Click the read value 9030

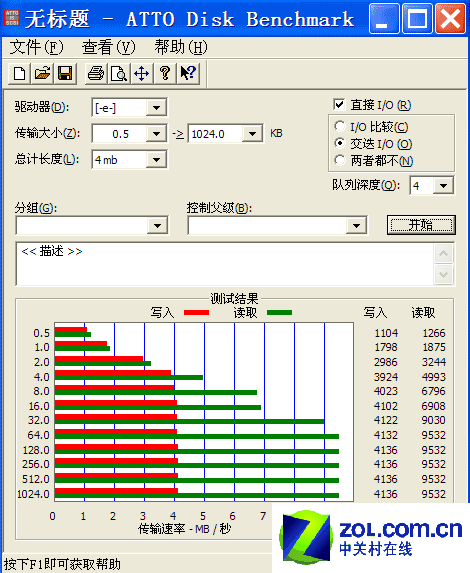[434, 420]
